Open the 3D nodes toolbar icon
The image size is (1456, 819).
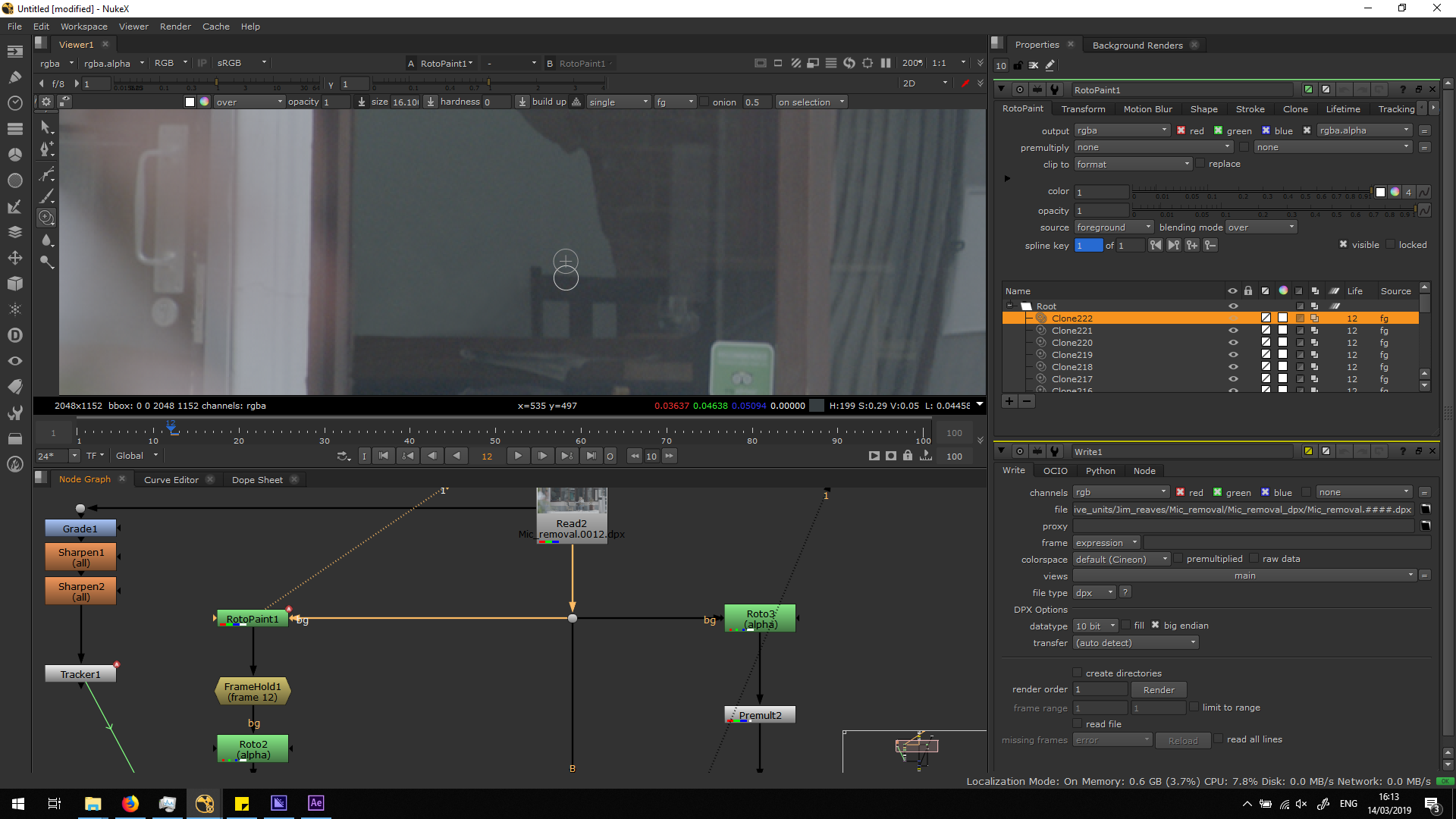coord(14,284)
